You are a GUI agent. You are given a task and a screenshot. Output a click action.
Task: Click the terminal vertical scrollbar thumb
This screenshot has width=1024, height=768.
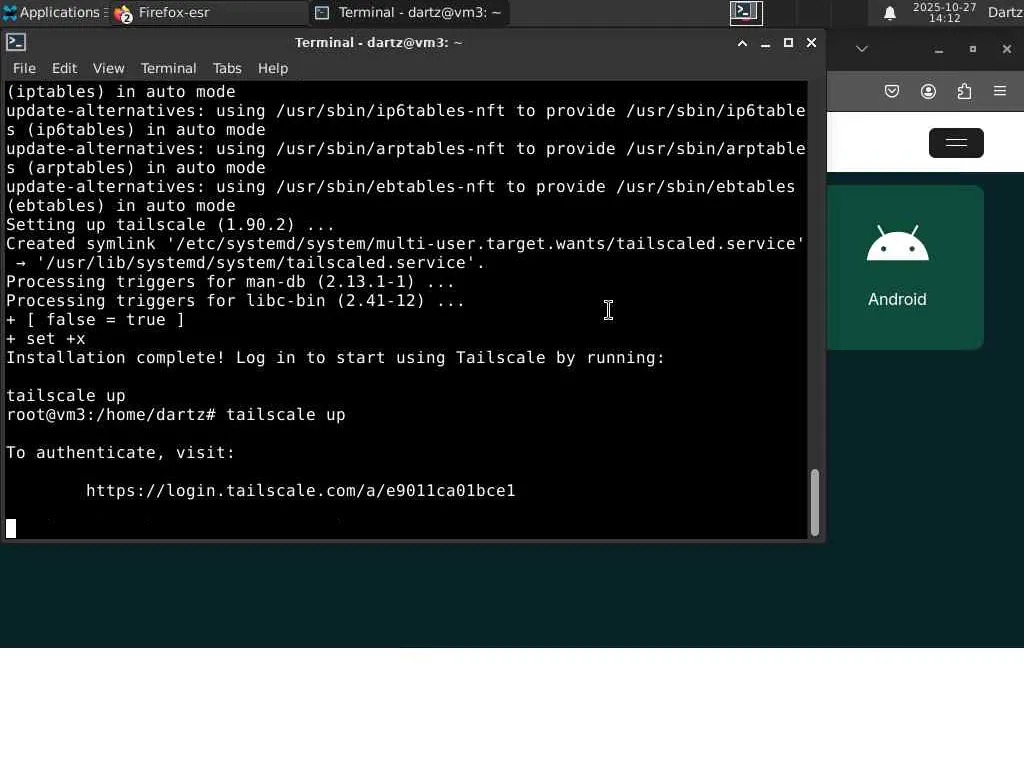coord(814,502)
